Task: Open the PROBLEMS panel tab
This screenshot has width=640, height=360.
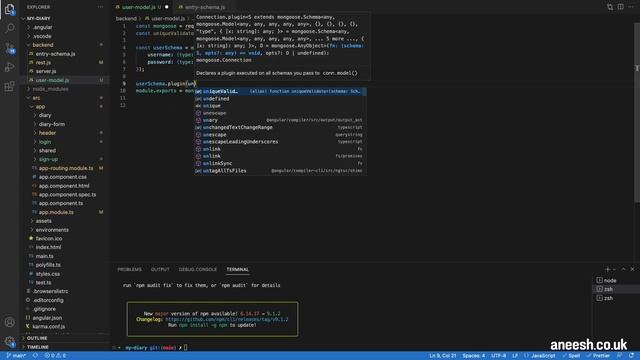Action: tap(129, 269)
